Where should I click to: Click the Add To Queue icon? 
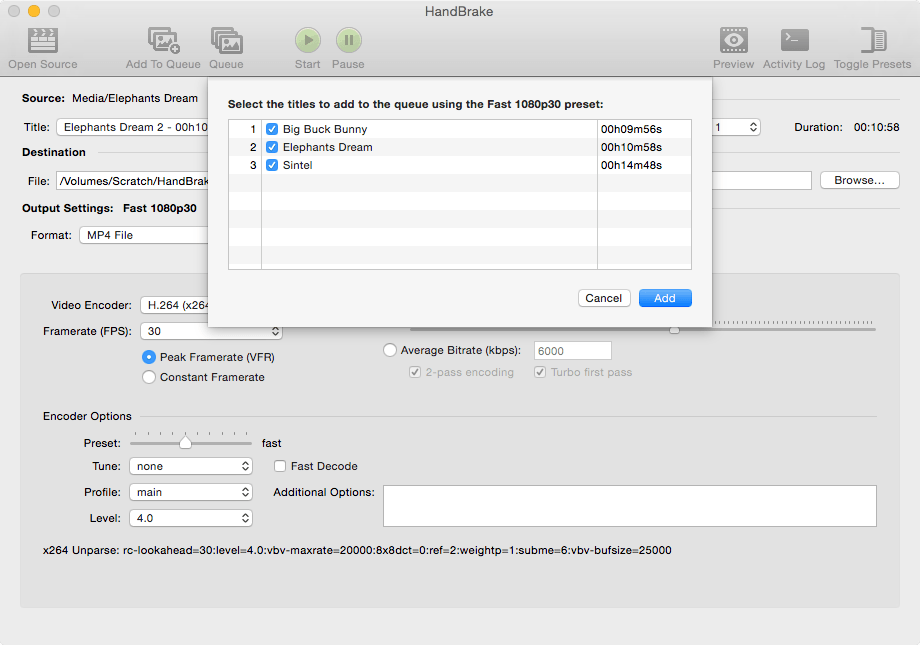click(x=163, y=40)
